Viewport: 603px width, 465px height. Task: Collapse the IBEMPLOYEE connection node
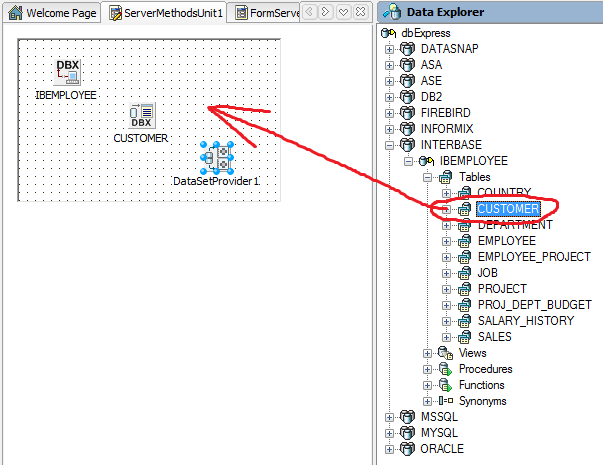pyautogui.click(x=408, y=162)
